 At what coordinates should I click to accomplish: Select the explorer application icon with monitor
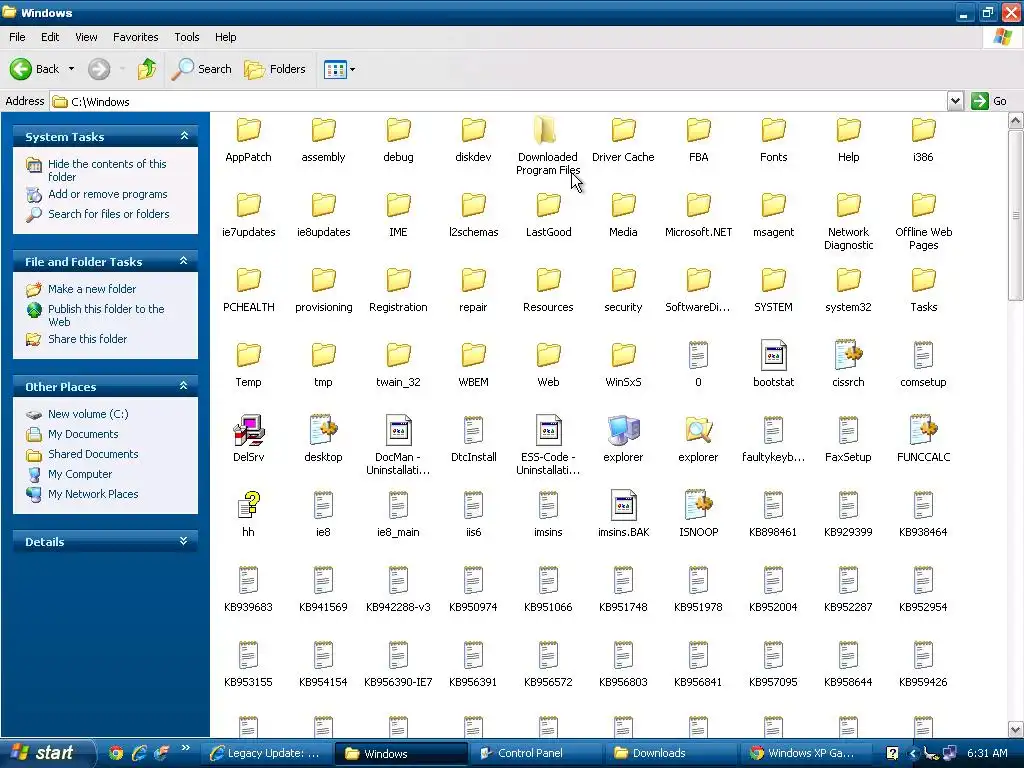click(x=623, y=430)
